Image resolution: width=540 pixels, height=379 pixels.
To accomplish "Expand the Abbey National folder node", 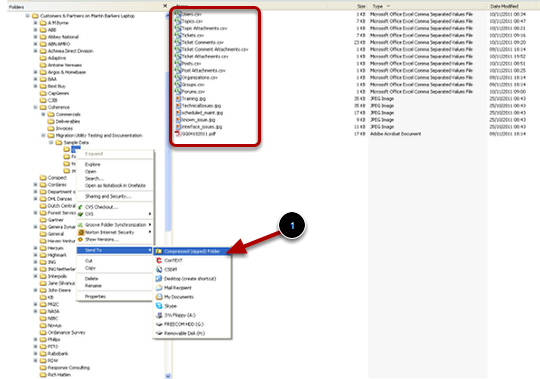I will 35,37.
